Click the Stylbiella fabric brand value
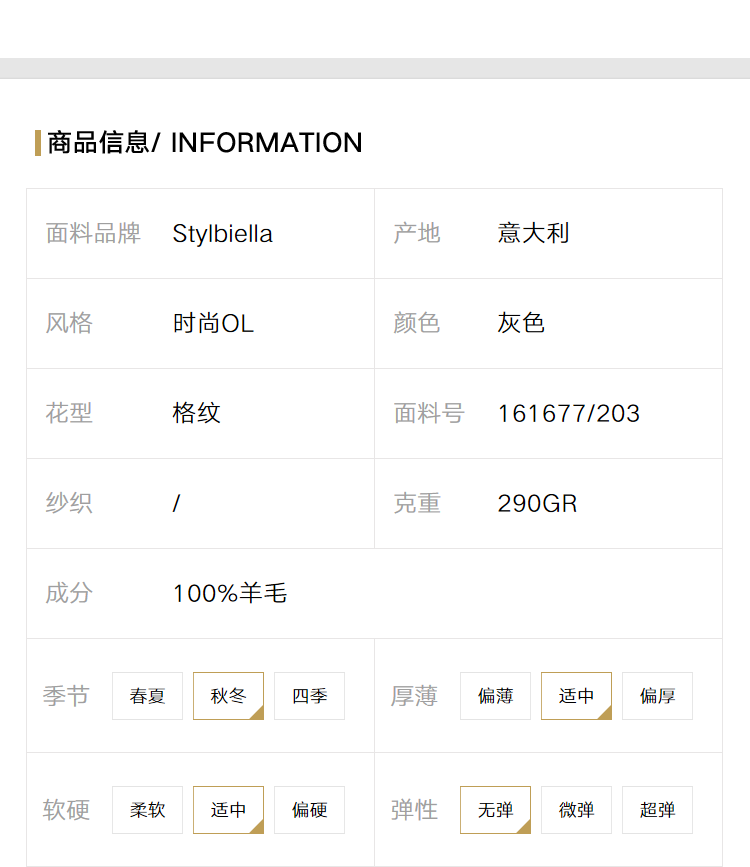This screenshot has width=750, height=867. point(222,234)
